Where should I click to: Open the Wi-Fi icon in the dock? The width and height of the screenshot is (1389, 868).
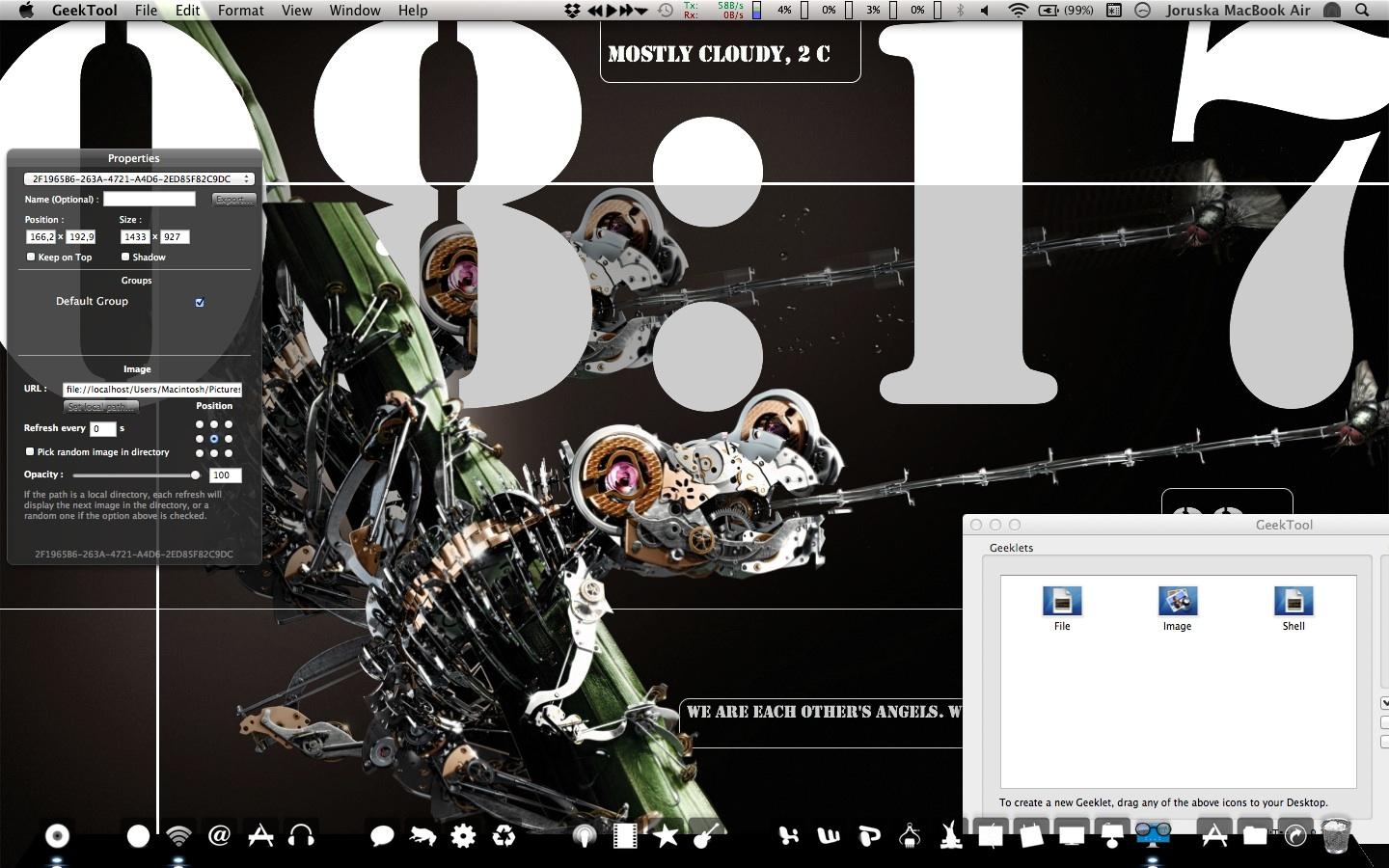(x=178, y=835)
